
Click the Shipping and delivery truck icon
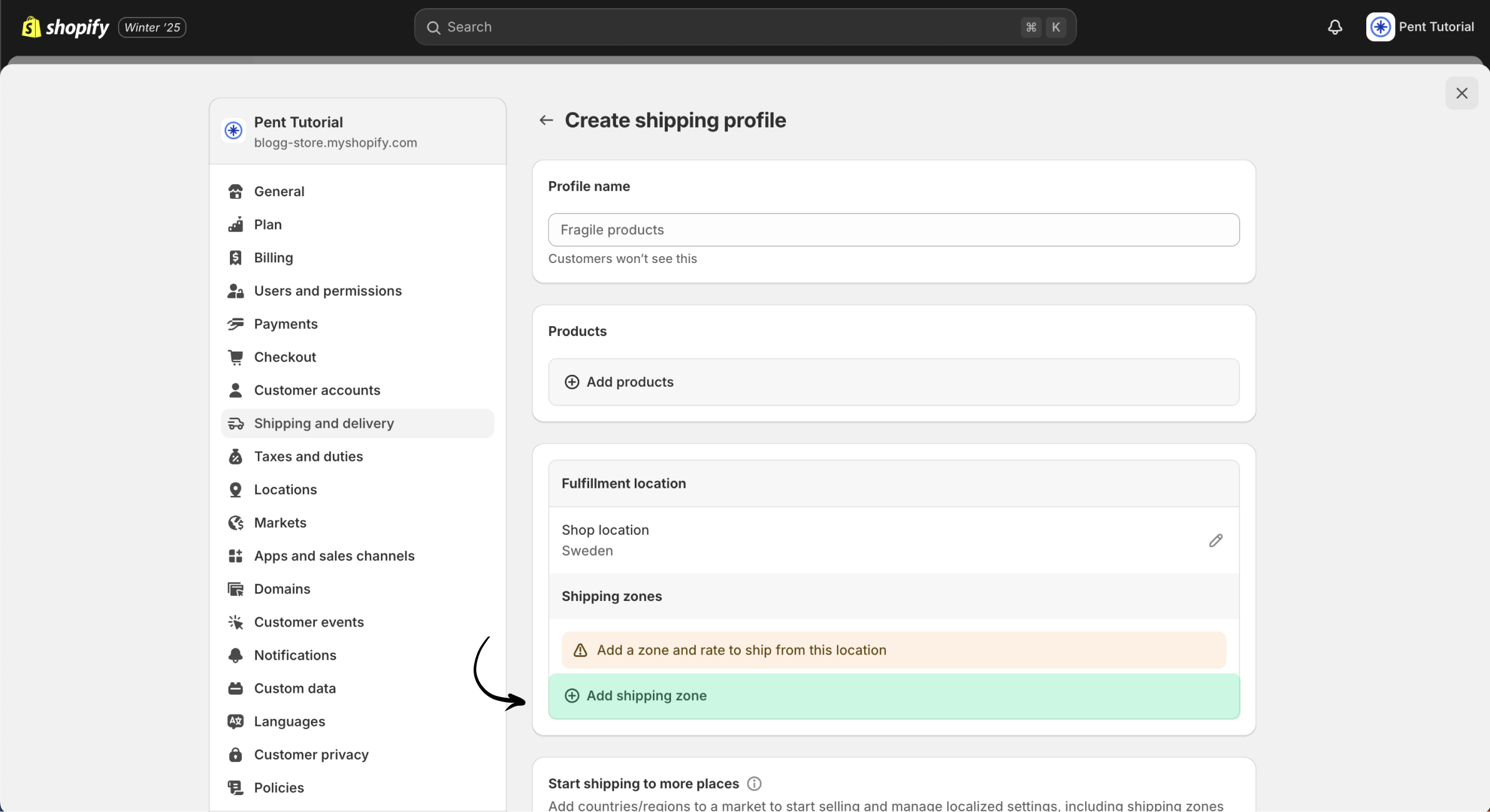(x=236, y=423)
